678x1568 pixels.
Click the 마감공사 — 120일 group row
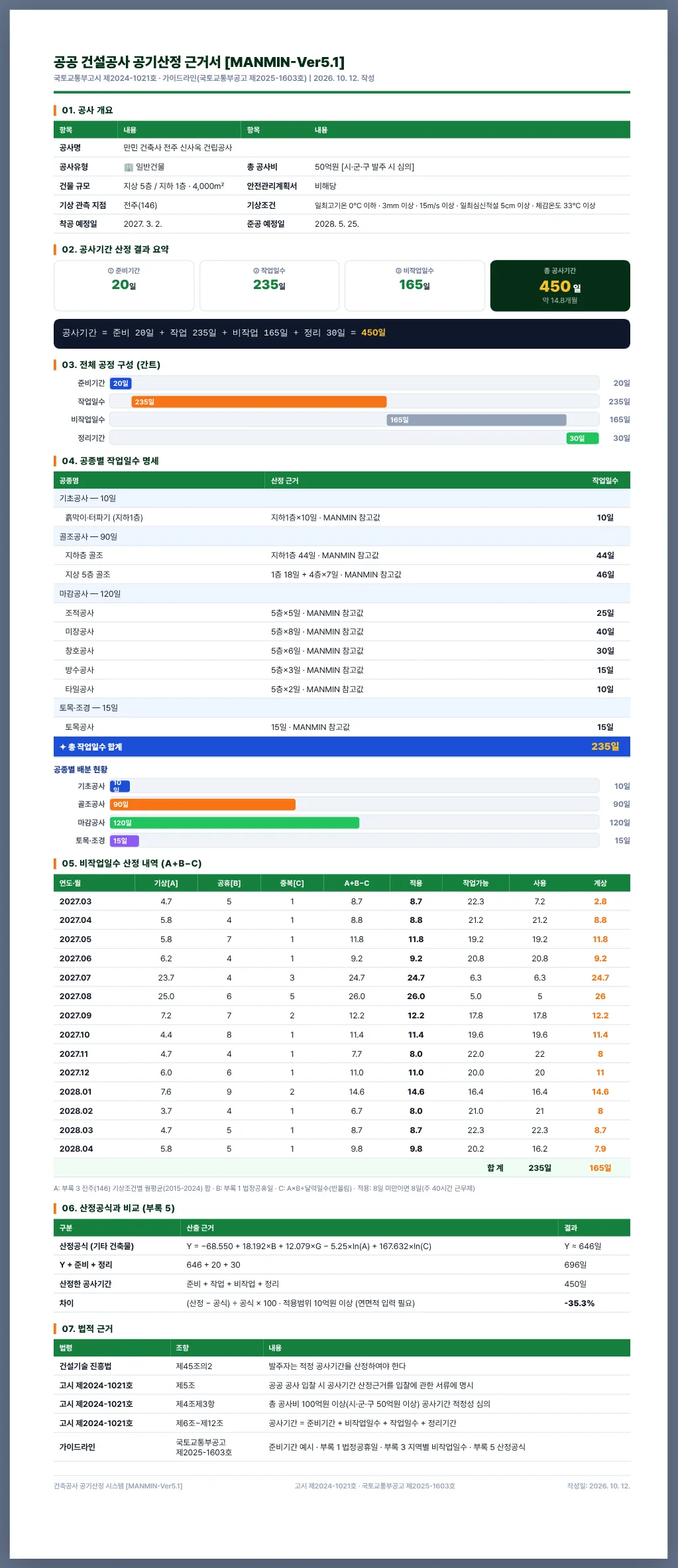coord(342,594)
